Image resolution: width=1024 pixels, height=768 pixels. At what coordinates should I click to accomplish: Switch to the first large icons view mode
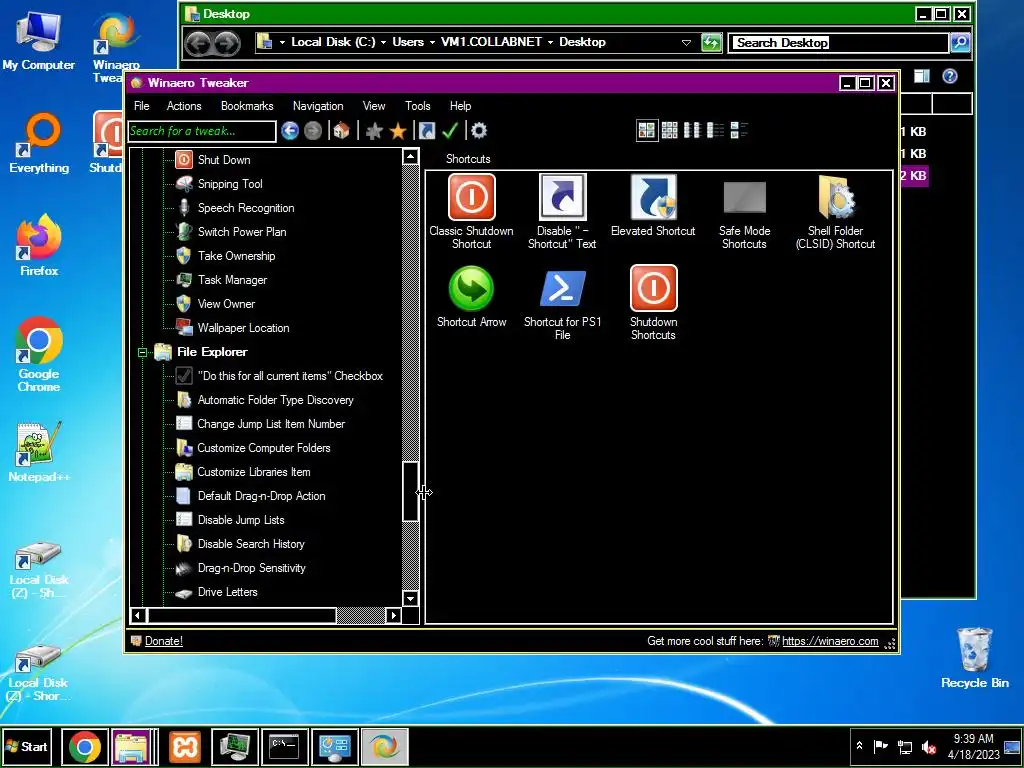tap(647, 130)
